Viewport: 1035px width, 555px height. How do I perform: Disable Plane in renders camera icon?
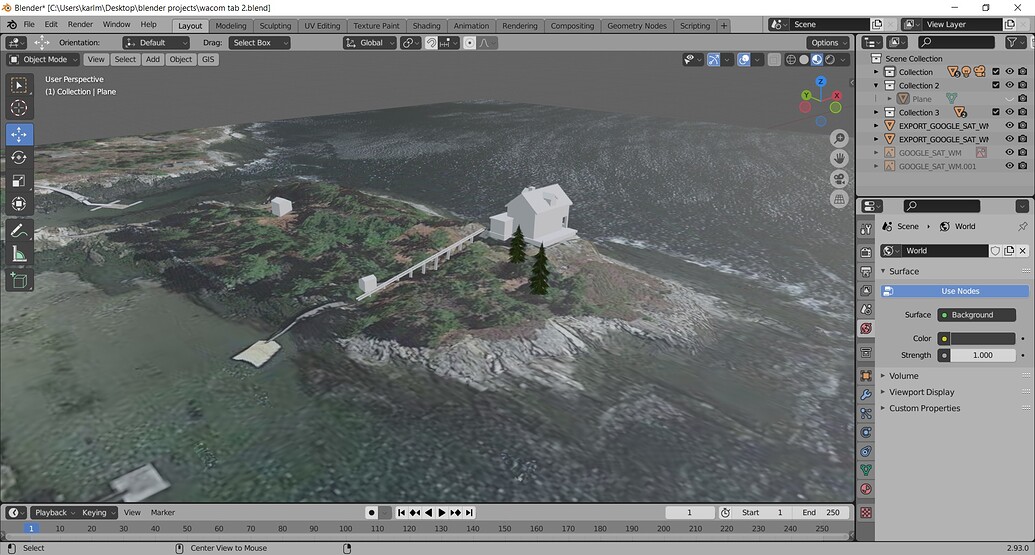[1022, 99]
